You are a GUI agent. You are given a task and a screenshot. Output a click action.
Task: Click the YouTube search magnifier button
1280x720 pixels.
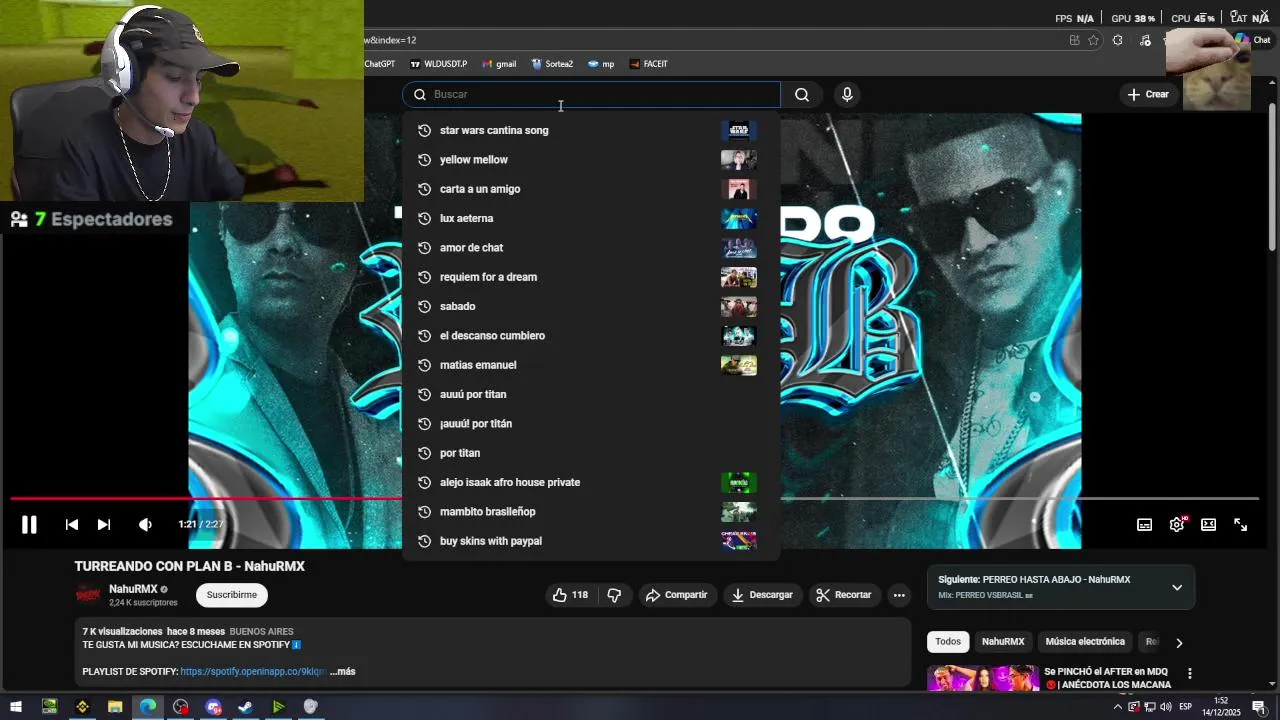[802, 94]
